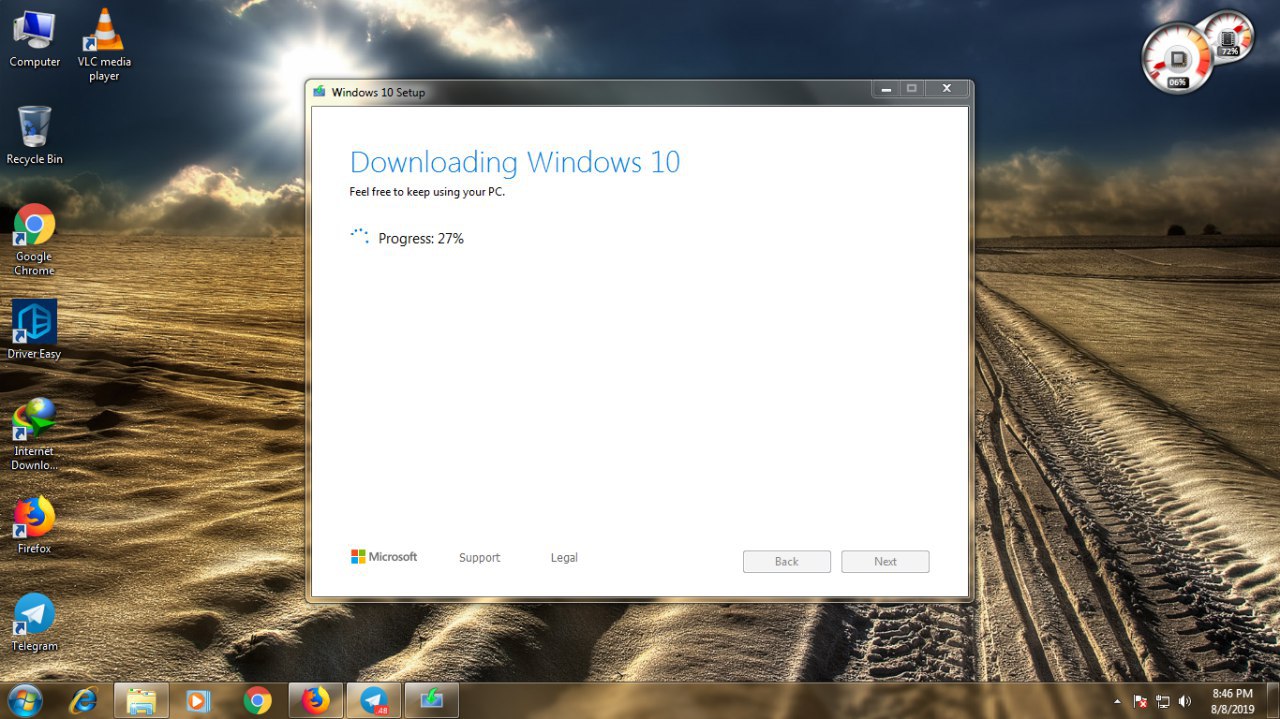The image size is (1280, 719).
Task: Click the Downloading Windows 10 heading
Action: [x=515, y=162]
